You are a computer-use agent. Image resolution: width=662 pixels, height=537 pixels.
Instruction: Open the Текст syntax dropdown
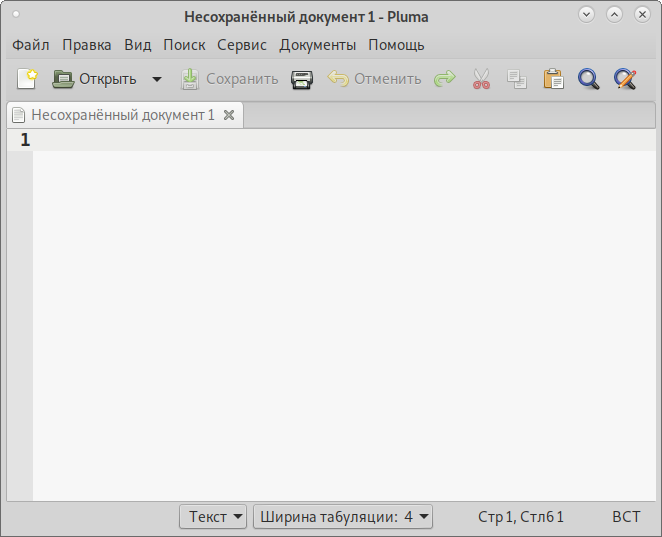click(x=213, y=517)
